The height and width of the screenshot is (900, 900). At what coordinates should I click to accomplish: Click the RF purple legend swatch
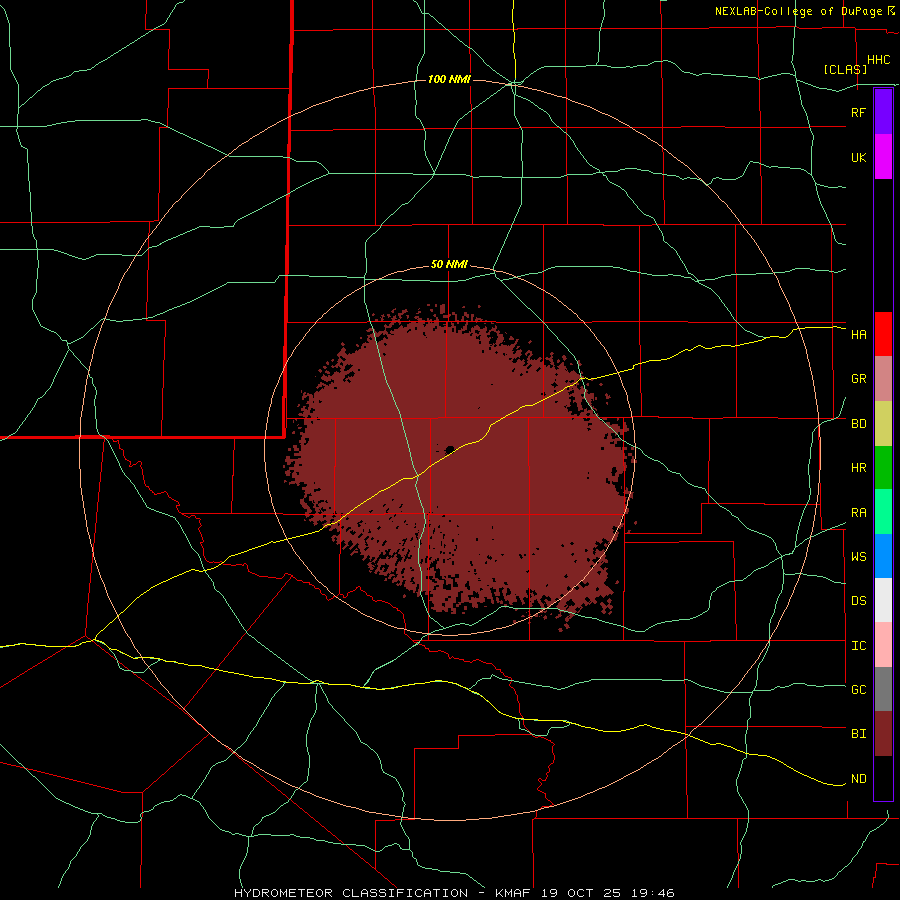click(x=883, y=112)
